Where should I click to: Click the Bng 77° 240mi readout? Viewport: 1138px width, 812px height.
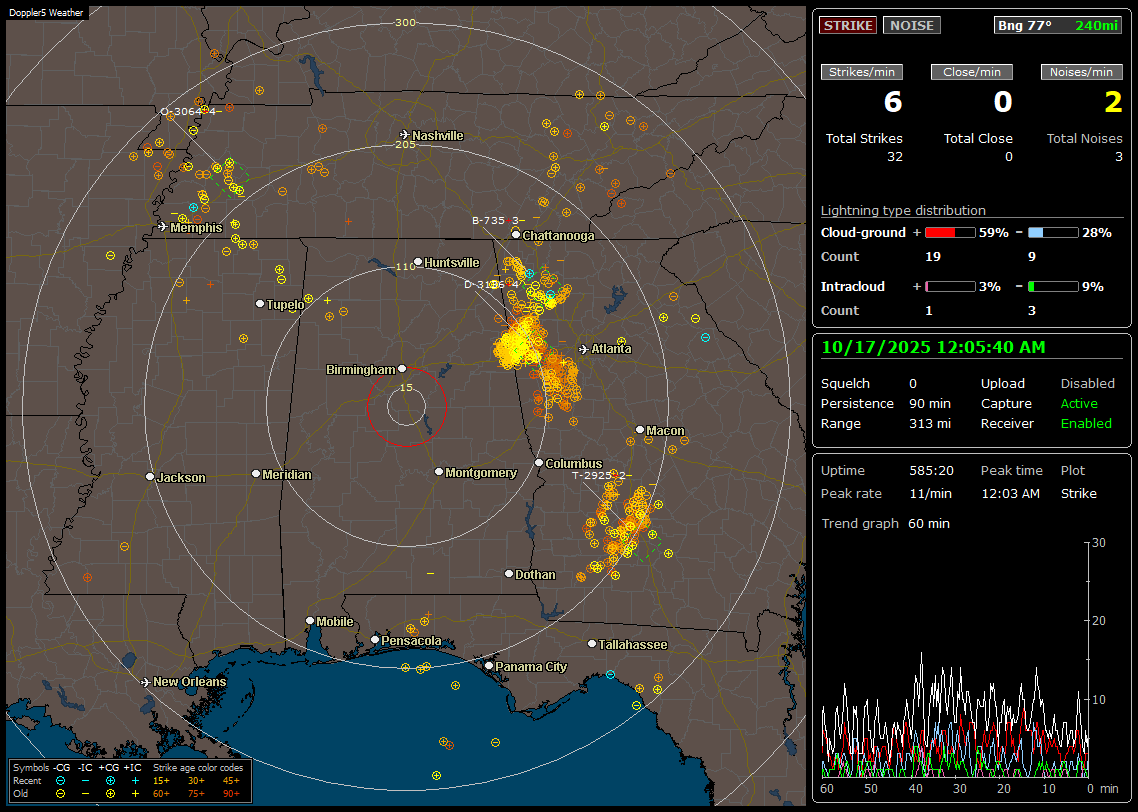(x=1059, y=25)
